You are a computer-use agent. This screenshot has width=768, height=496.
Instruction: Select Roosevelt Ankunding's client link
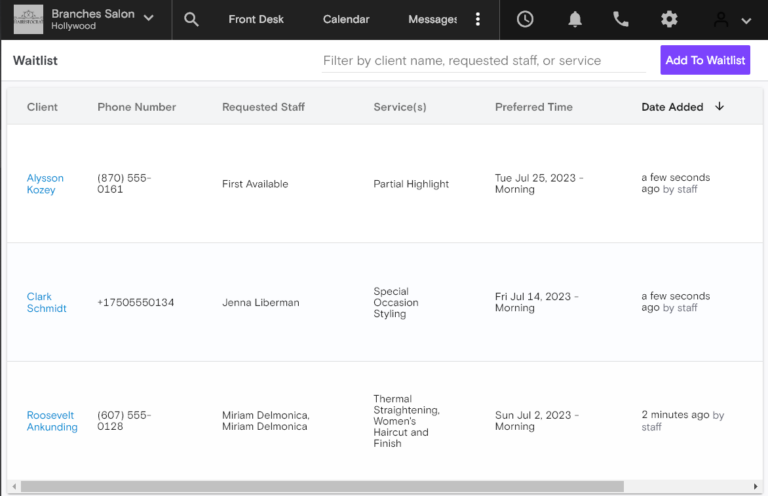[x=52, y=421]
